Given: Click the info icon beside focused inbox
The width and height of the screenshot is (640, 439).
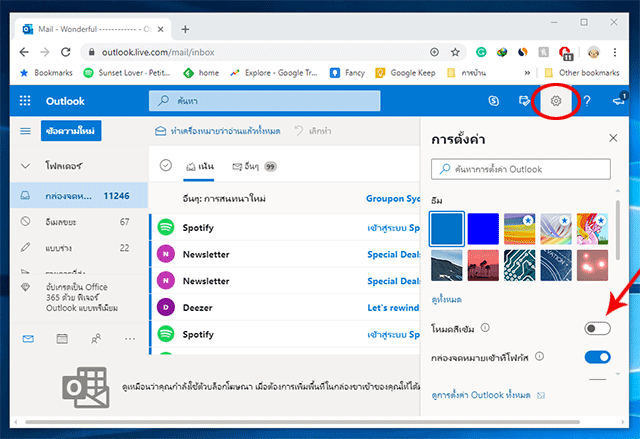Looking at the screenshot, I should click(x=540, y=357).
